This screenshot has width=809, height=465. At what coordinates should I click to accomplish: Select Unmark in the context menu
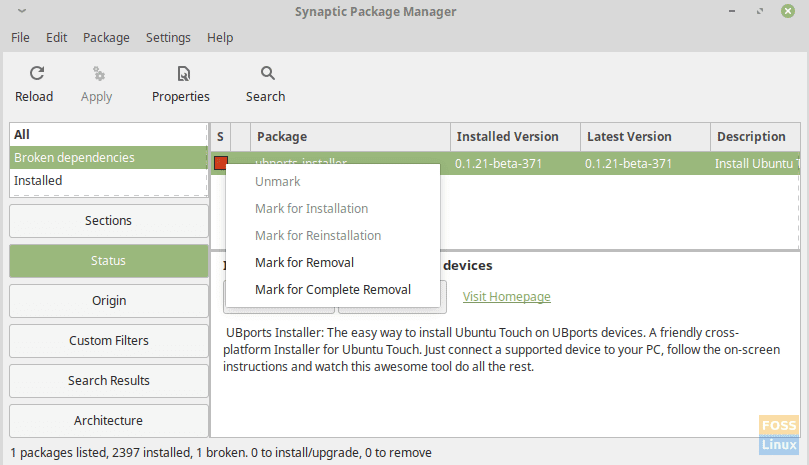tap(333, 182)
